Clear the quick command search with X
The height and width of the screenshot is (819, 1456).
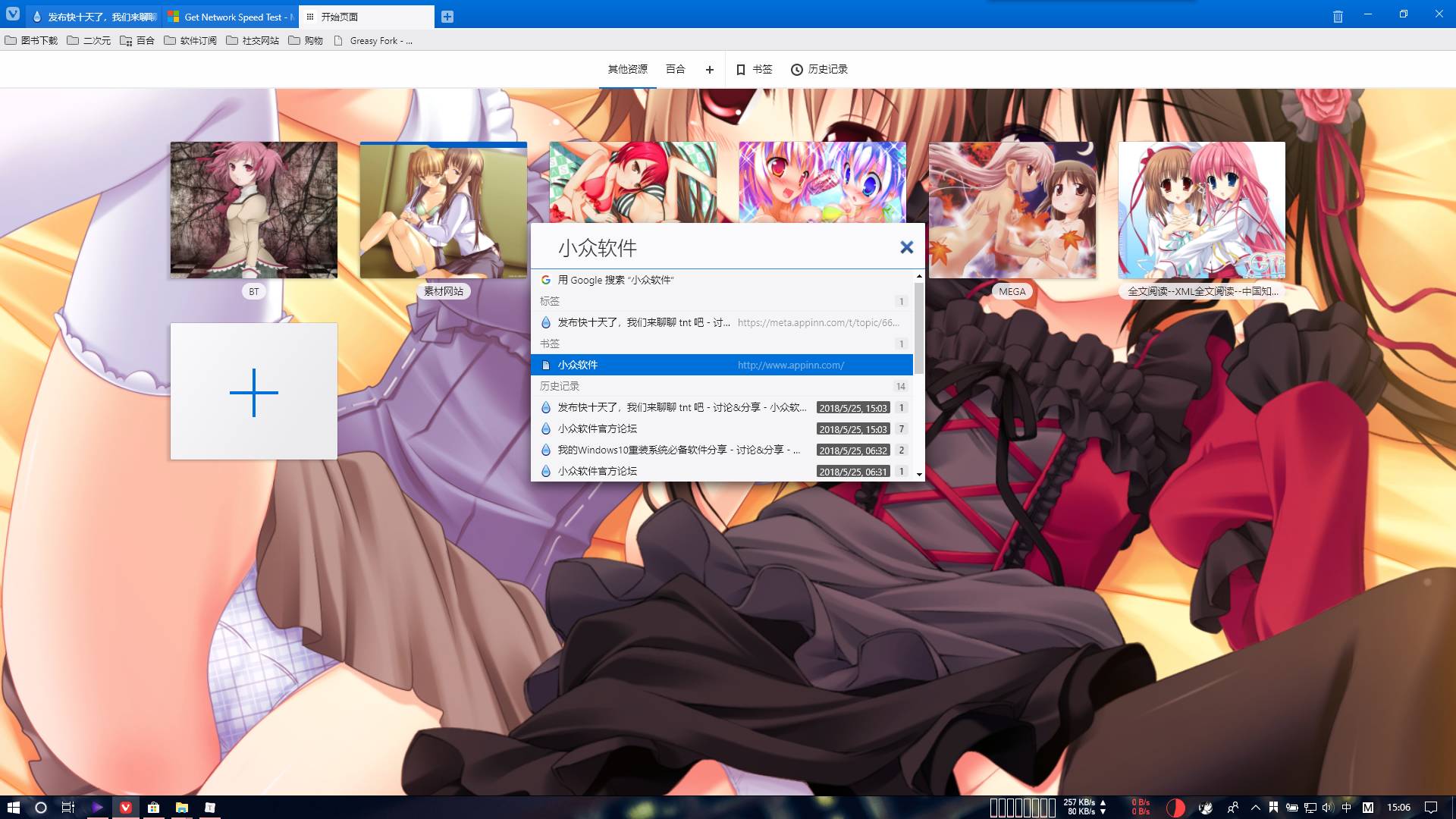pyautogui.click(x=906, y=247)
